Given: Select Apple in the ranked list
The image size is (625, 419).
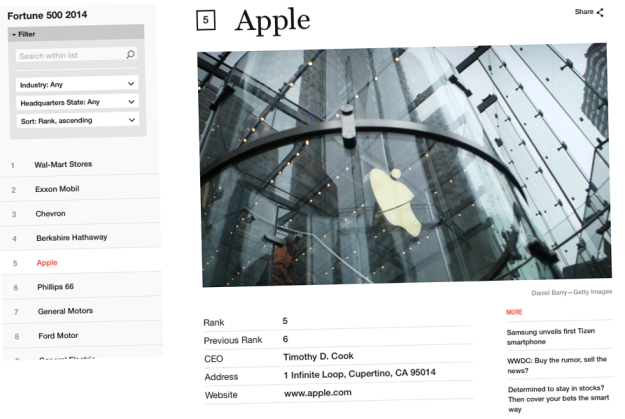Looking at the screenshot, I should (47, 262).
